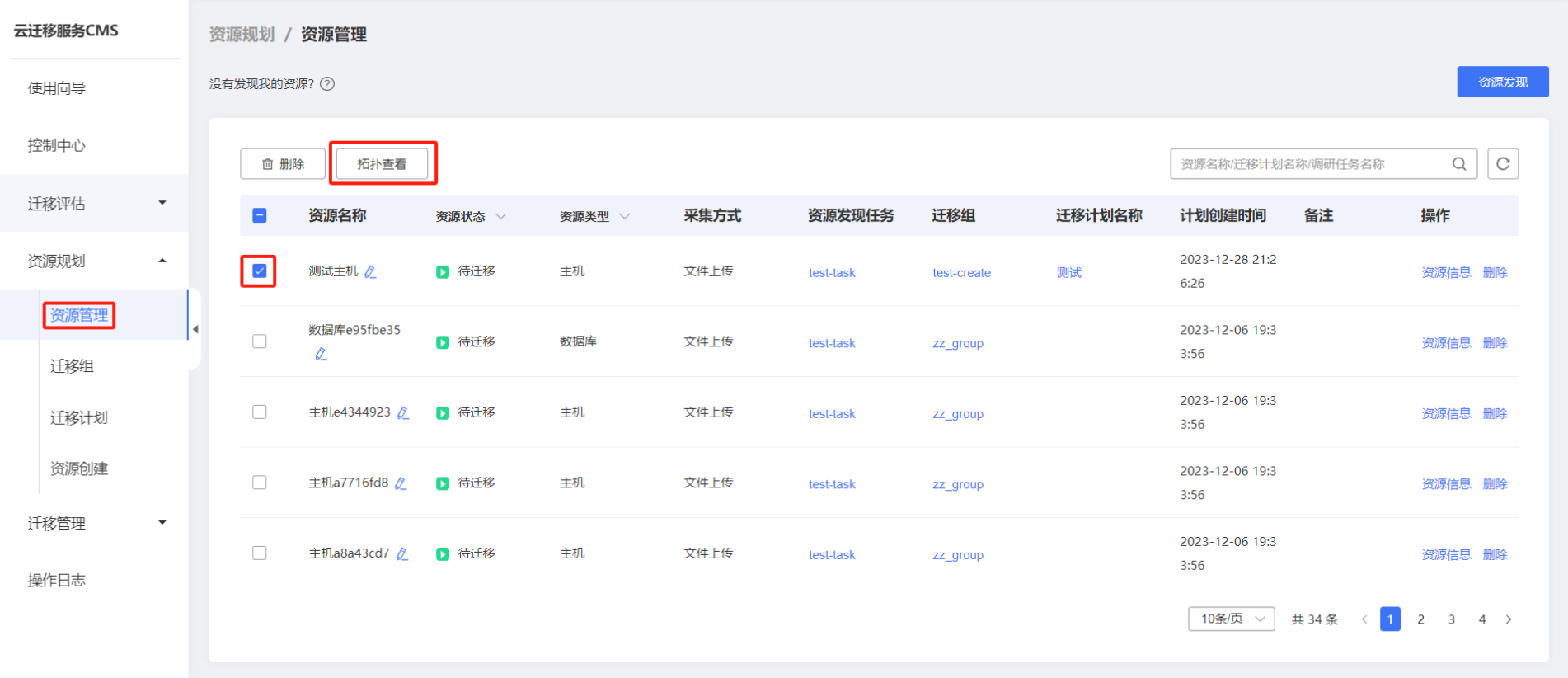Click green status icon in 主机e4344923 row
Image resolution: width=1568 pixels, height=678 pixels.
pos(443,412)
